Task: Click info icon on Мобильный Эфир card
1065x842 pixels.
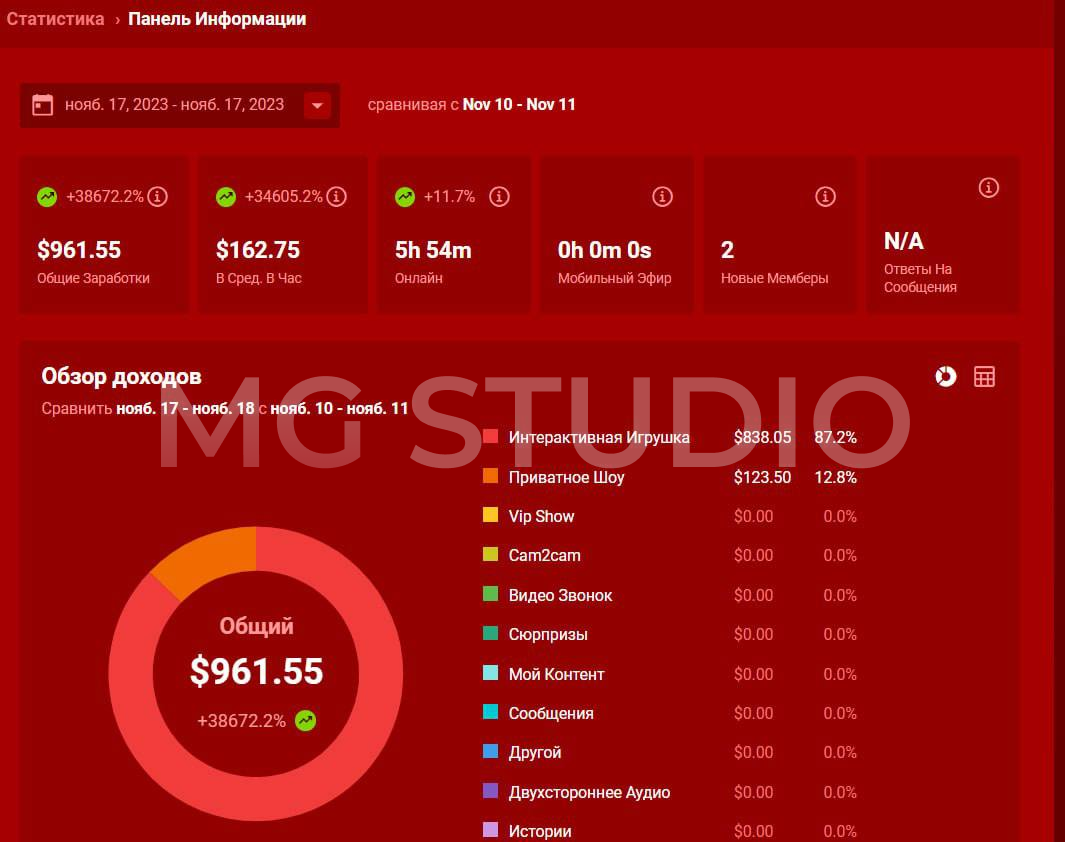Action: click(x=662, y=197)
